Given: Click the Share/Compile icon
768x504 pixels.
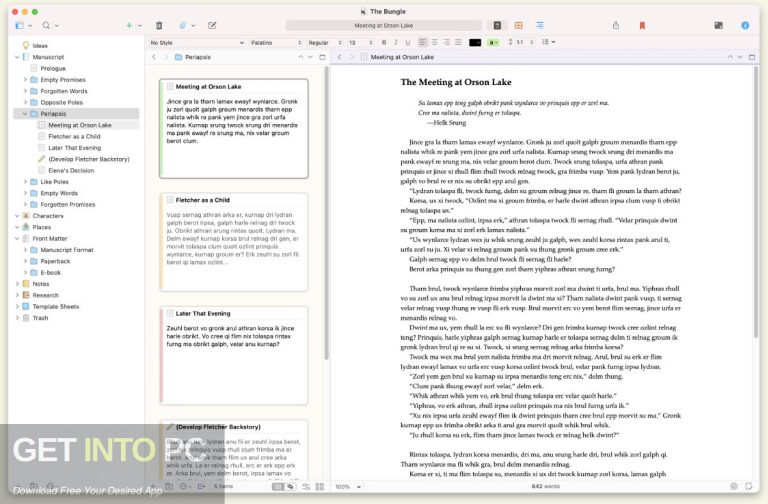Looking at the screenshot, I should [x=616, y=25].
